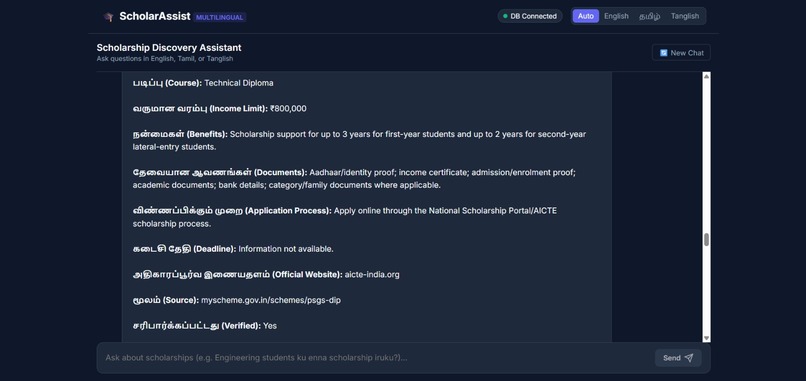Click the ScholarAssist title text
Image resolution: width=806 pixels, height=381 pixels.
155,16
